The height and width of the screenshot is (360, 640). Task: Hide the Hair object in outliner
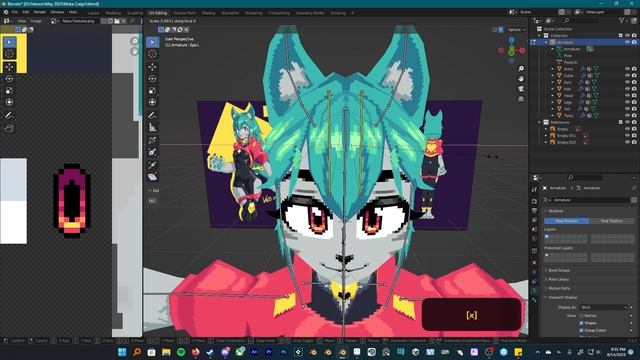627,89
